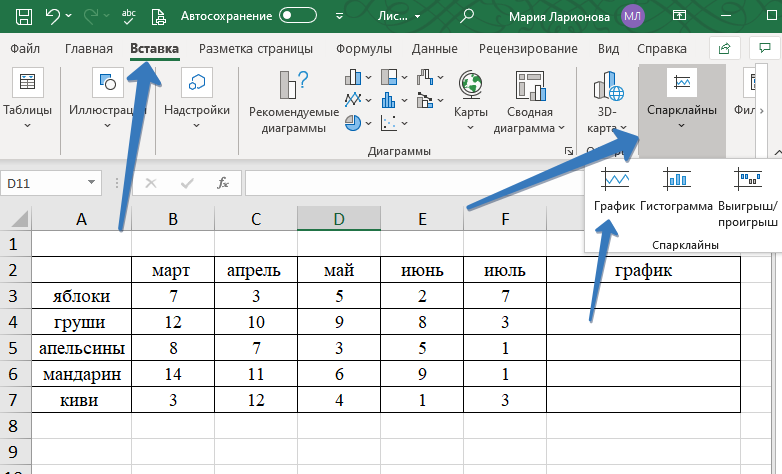Collapse the ribbon with the chevron

click(777, 152)
